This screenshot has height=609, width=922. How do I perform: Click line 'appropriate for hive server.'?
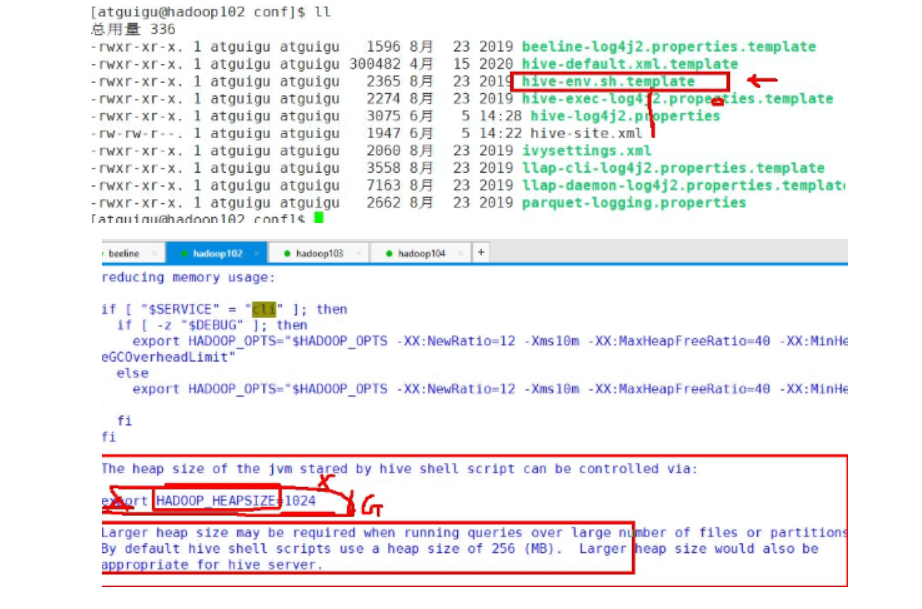[x=212, y=565]
